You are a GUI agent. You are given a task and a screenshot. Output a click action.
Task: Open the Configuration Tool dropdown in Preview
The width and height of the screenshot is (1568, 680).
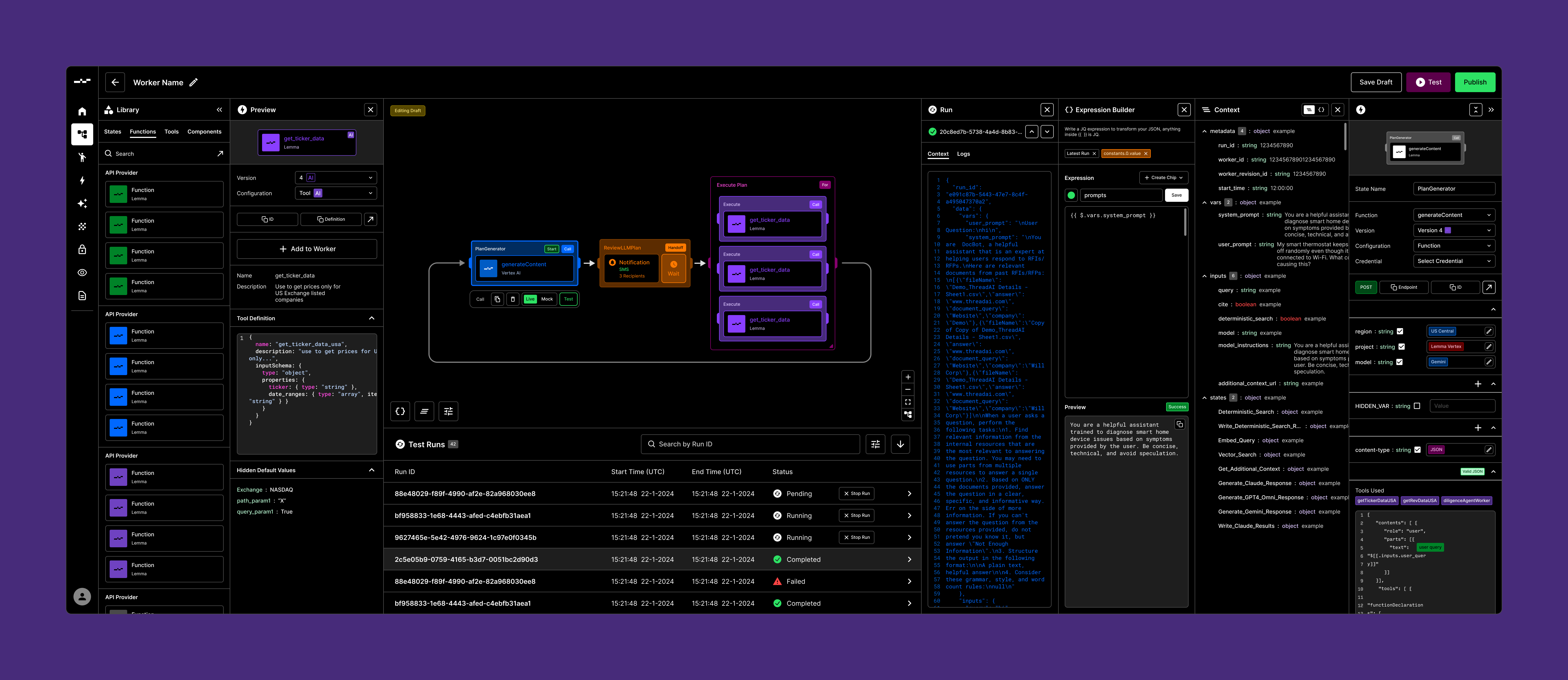pyautogui.click(x=336, y=193)
